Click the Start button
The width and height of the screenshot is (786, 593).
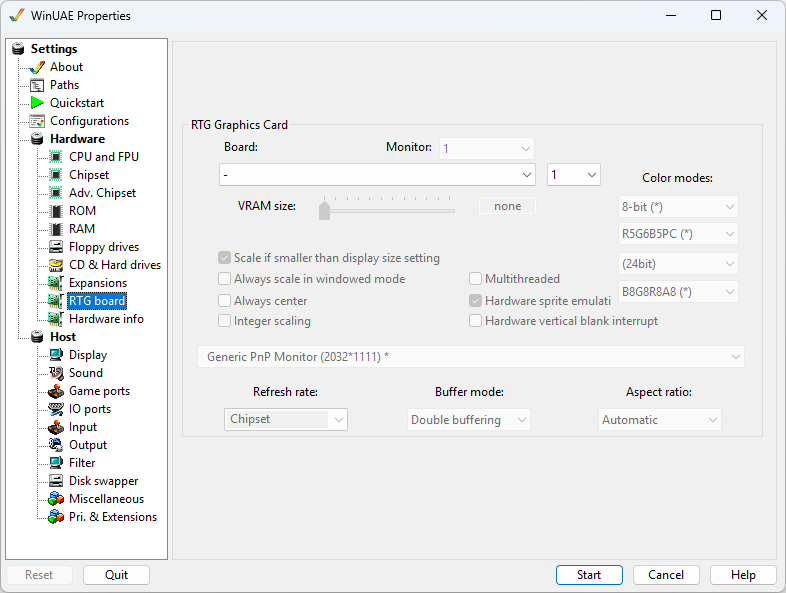[x=589, y=575]
